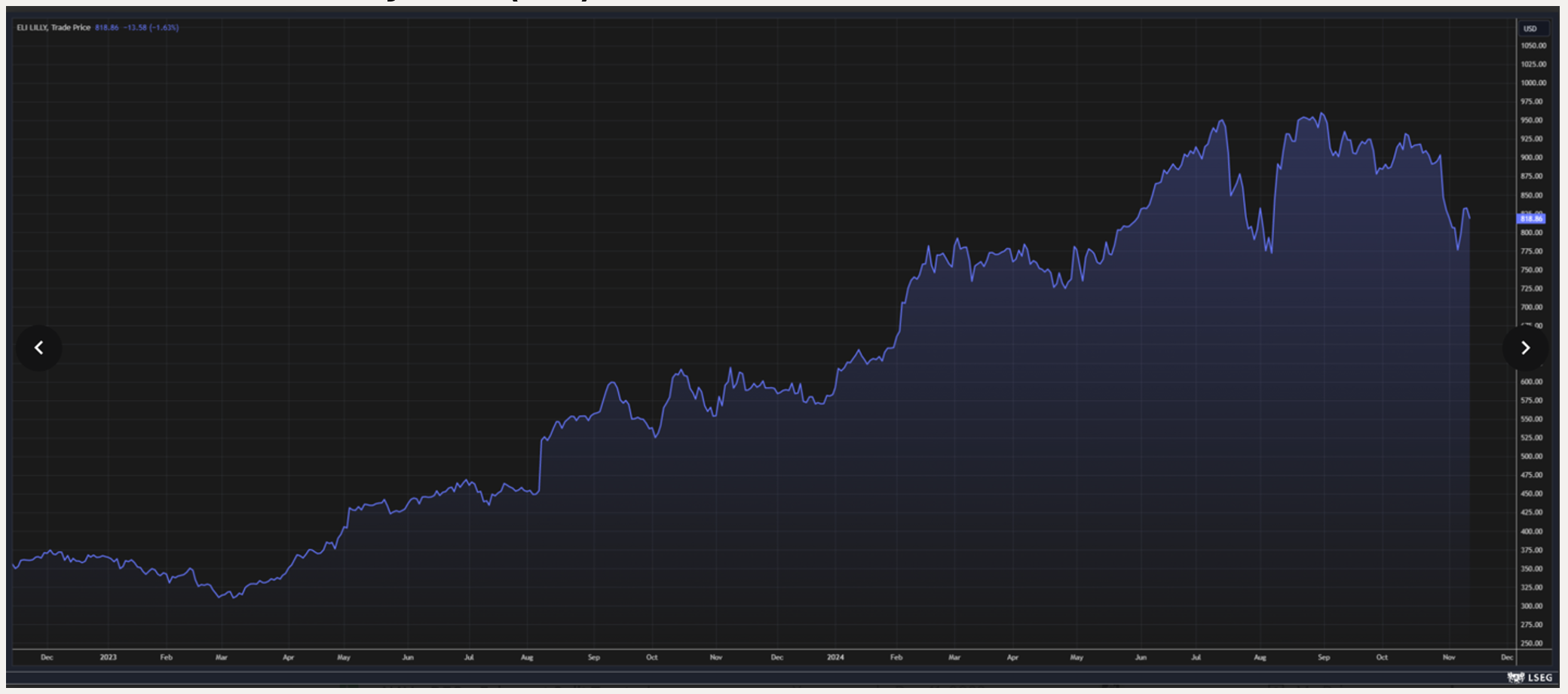
Task: Select the 600.00 mark on price axis
Action: click(x=1532, y=382)
